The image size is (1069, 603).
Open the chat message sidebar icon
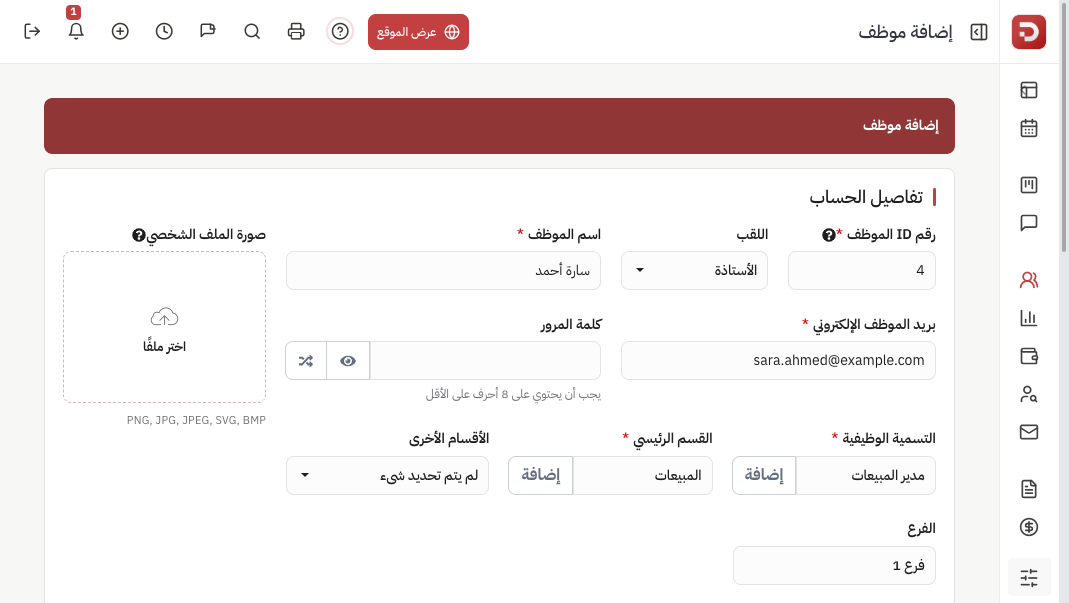(1029, 223)
